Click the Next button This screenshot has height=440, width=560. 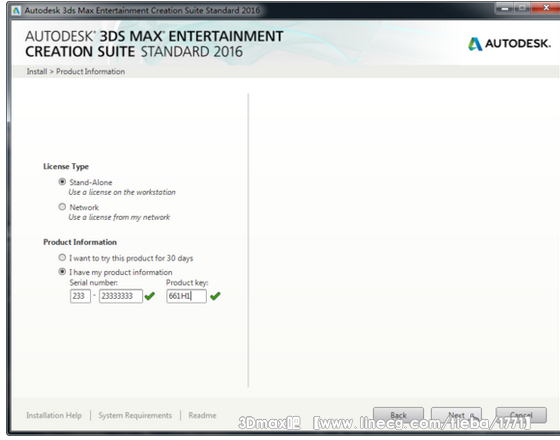(456, 415)
